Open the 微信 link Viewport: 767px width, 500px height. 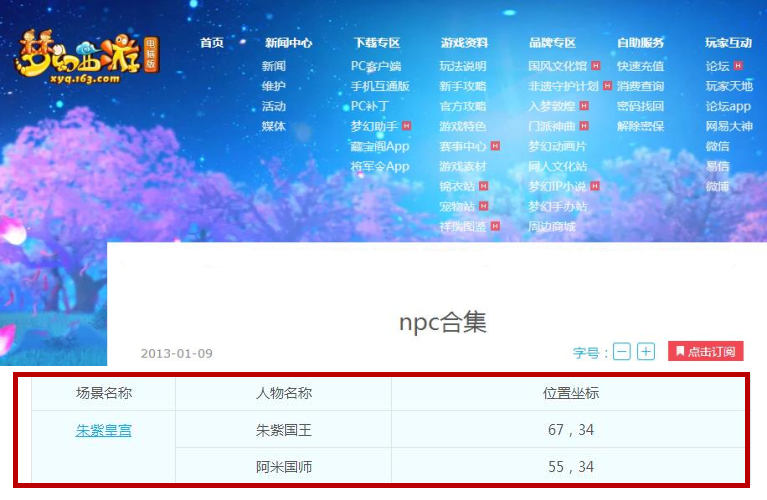pos(718,146)
